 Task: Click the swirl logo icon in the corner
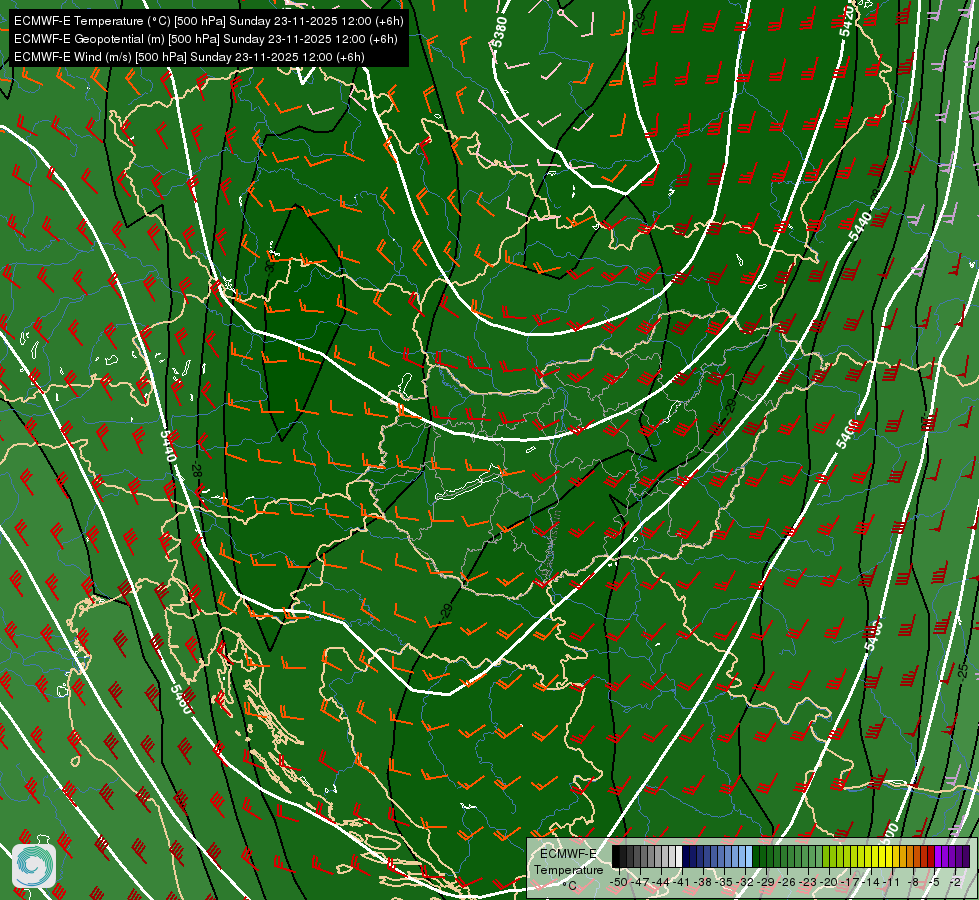(x=34, y=866)
